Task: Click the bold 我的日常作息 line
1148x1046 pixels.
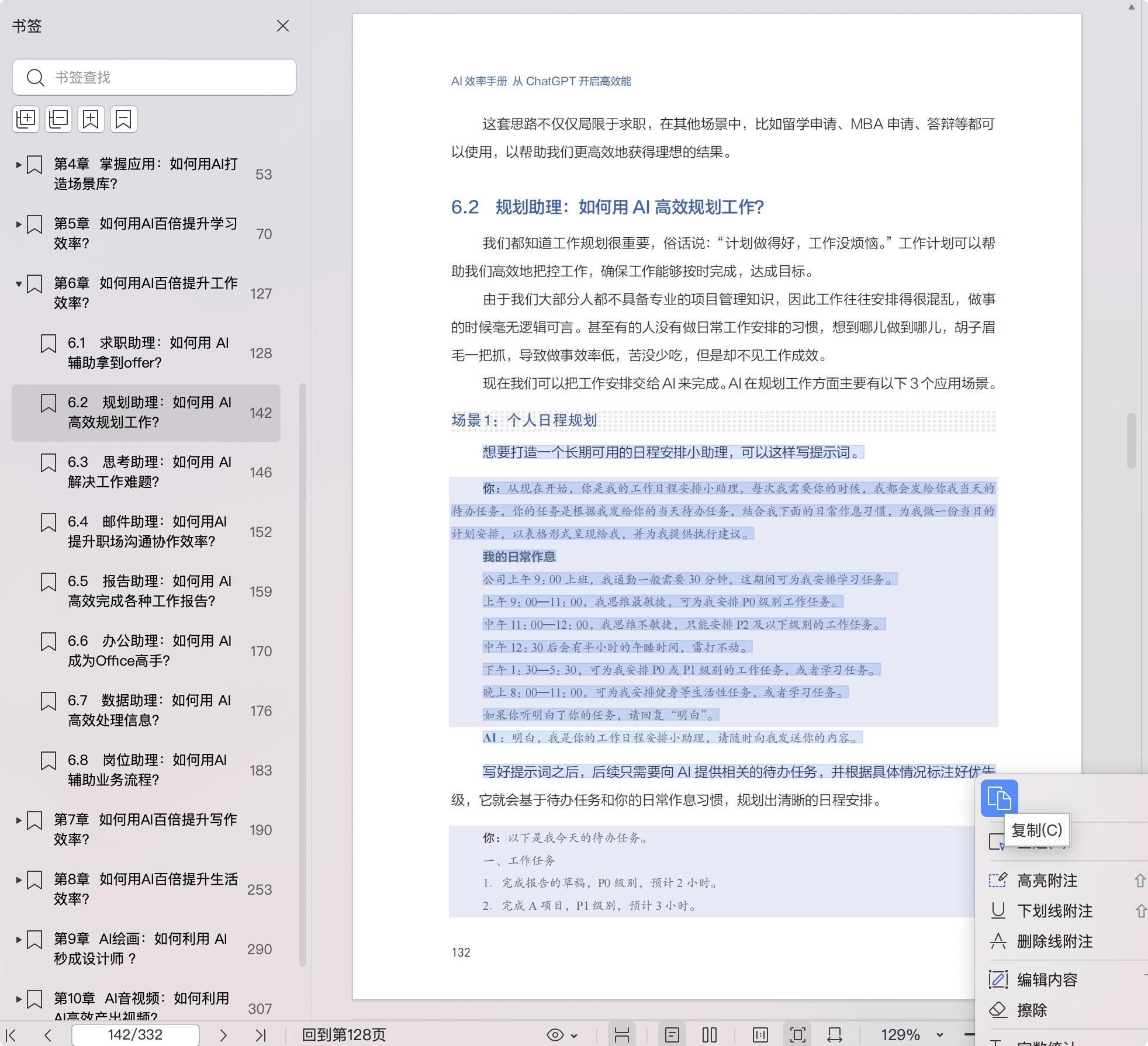Action: pos(519,556)
